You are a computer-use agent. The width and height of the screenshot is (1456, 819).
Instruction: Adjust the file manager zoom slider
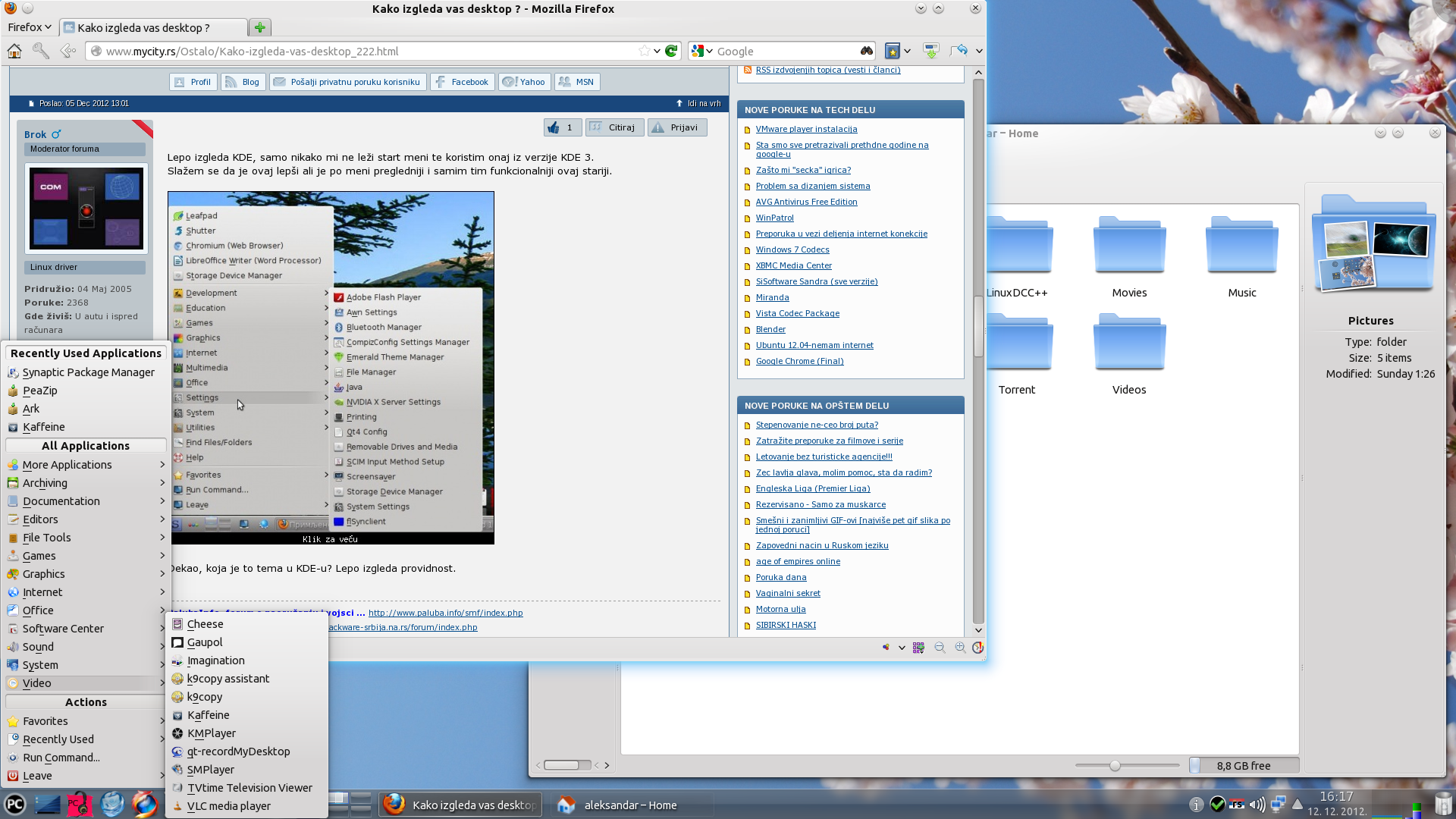point(1115,766)
